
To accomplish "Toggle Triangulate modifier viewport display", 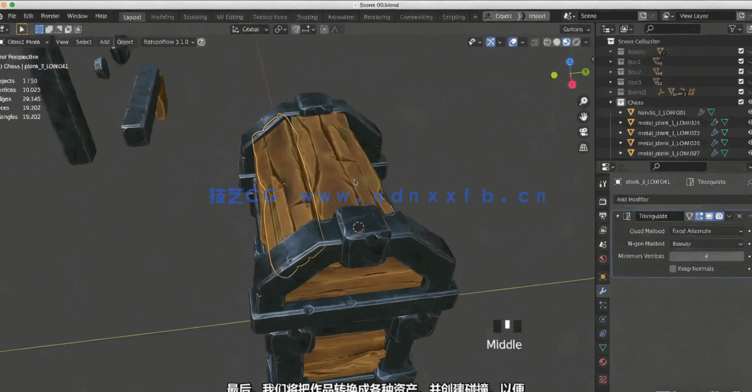I will 709,216.
